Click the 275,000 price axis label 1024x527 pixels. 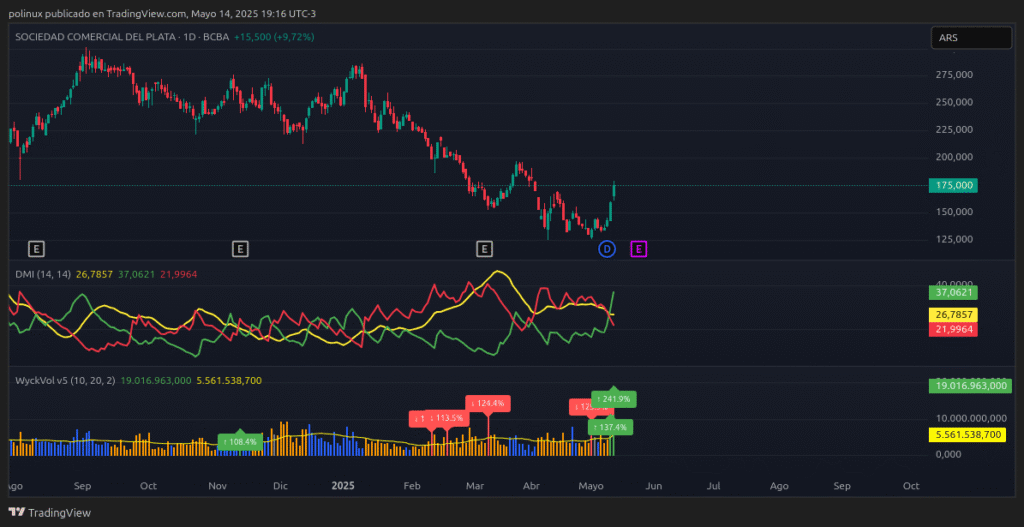tap(953, 75)
